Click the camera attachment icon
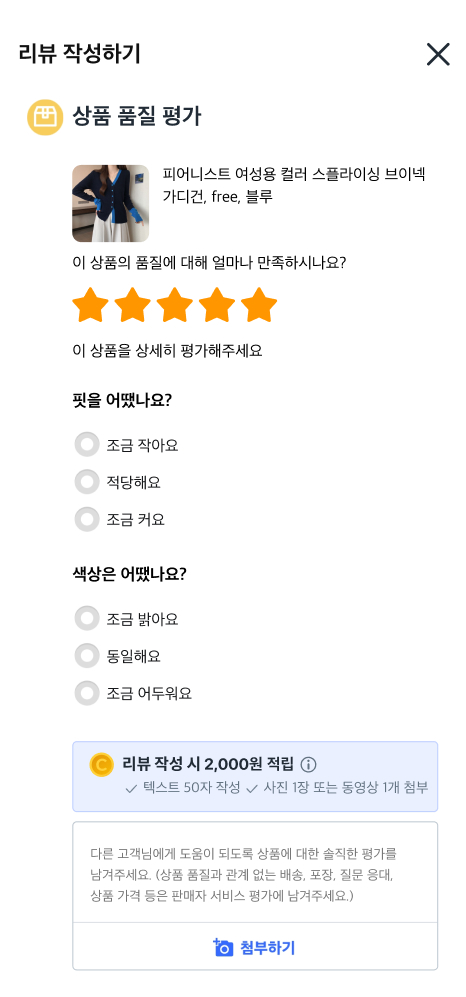Screen dimensions: 466x997 (x=224, y=947)
